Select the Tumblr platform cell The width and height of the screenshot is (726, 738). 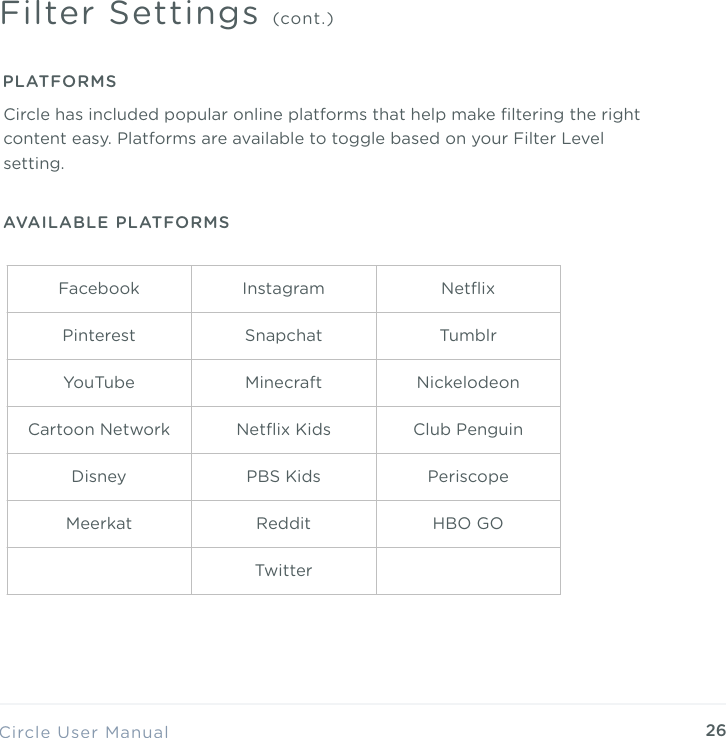click(x=468, y=336)
